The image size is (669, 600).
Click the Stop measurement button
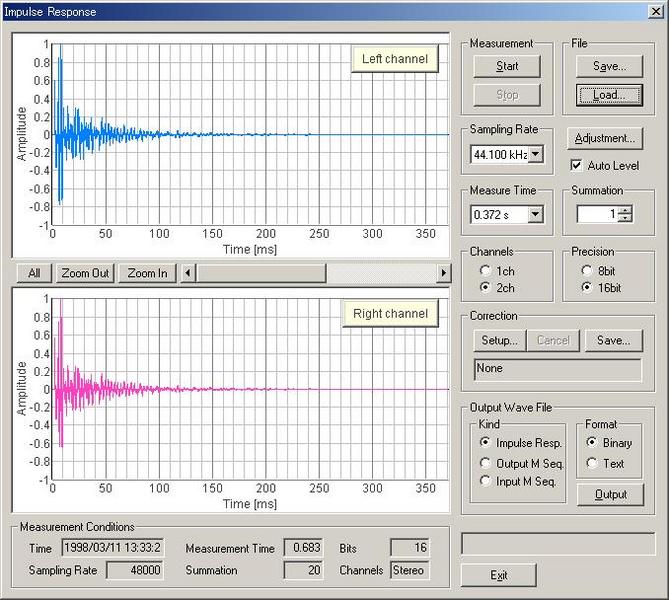[507, 95]
